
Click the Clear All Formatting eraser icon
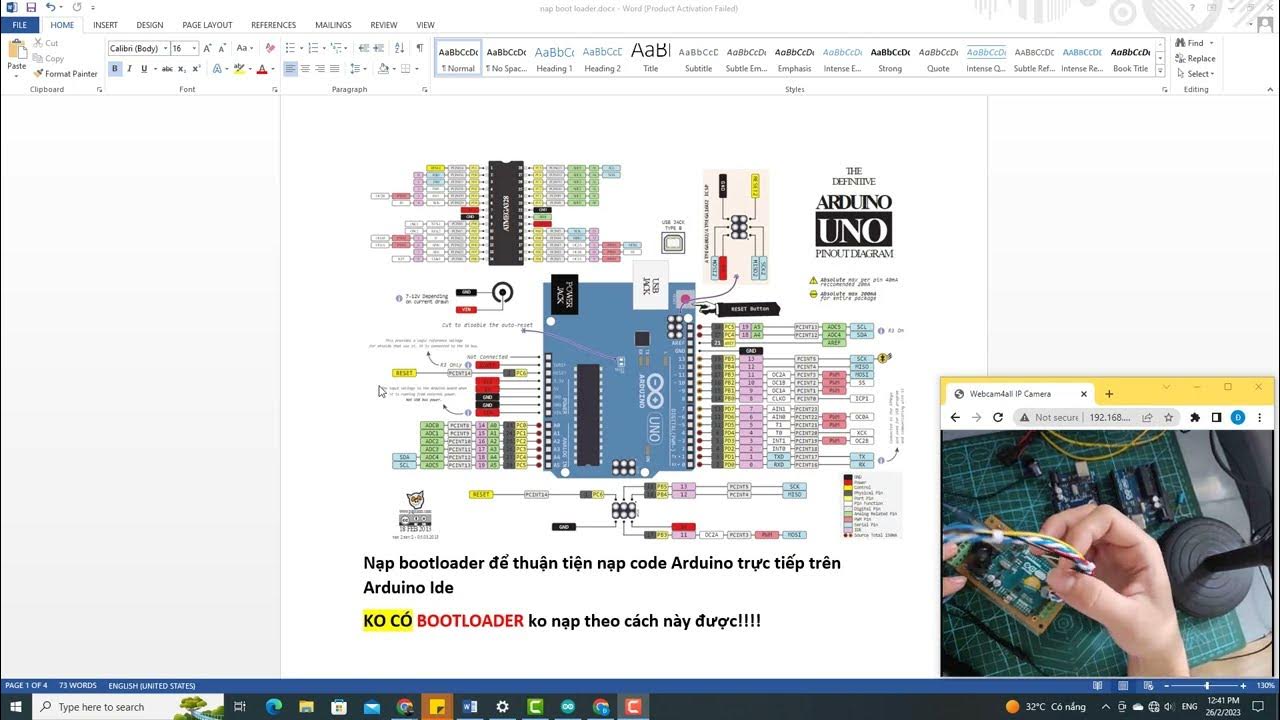coord(269,48)
